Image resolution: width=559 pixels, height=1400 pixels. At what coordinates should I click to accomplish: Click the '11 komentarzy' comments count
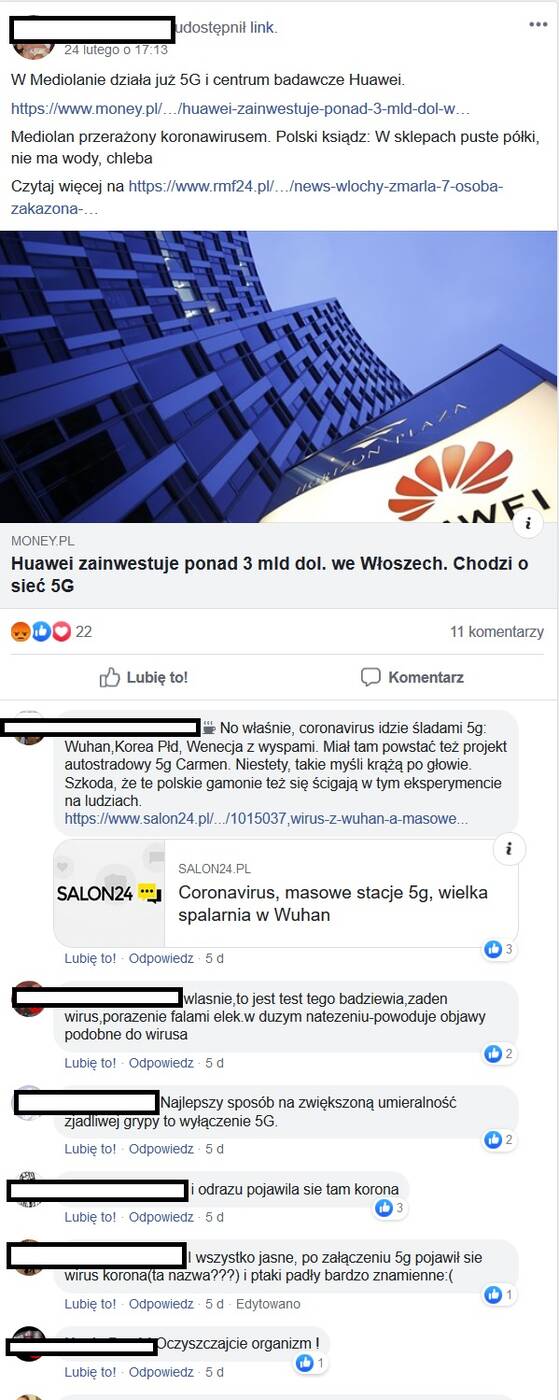click(x=497, y=631)
